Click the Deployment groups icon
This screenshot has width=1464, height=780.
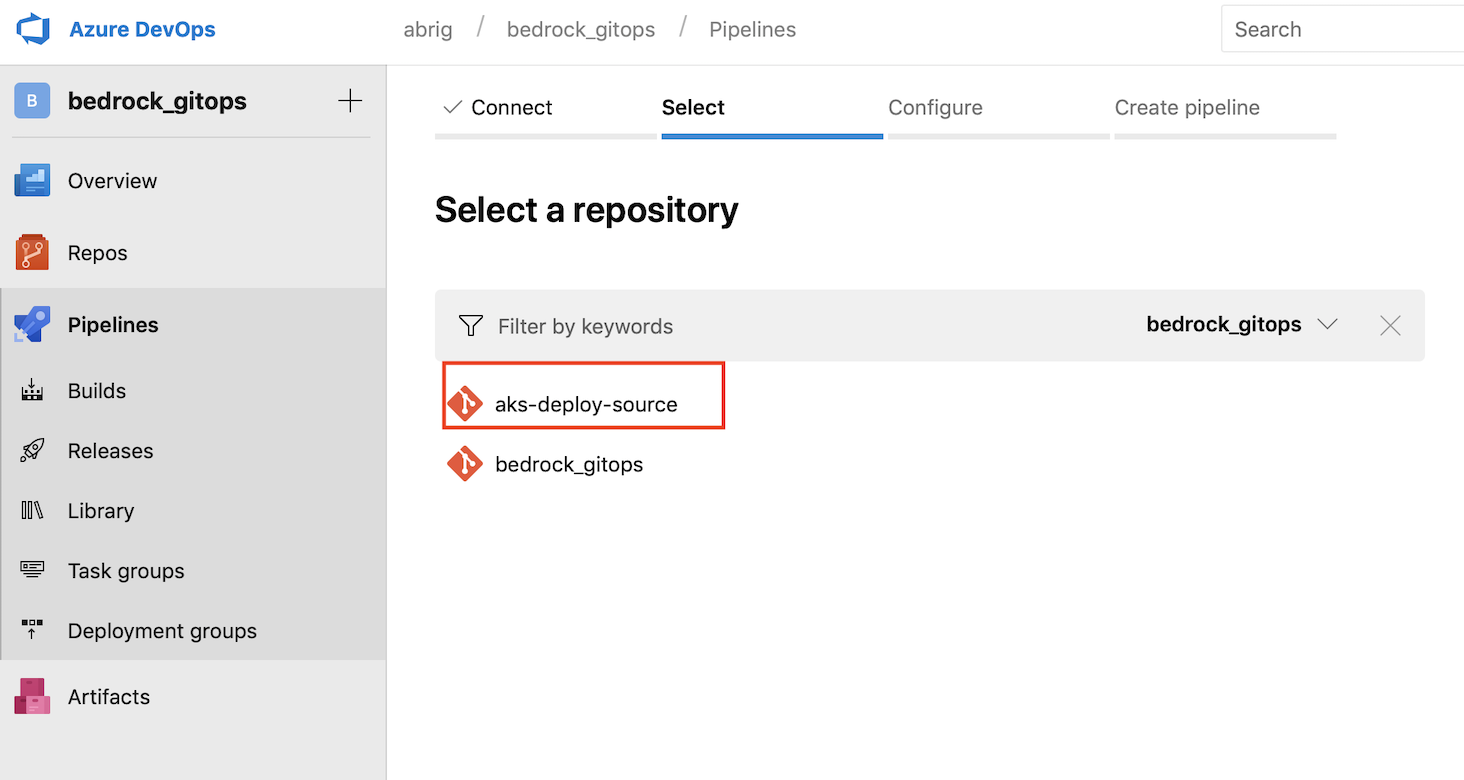32,630
